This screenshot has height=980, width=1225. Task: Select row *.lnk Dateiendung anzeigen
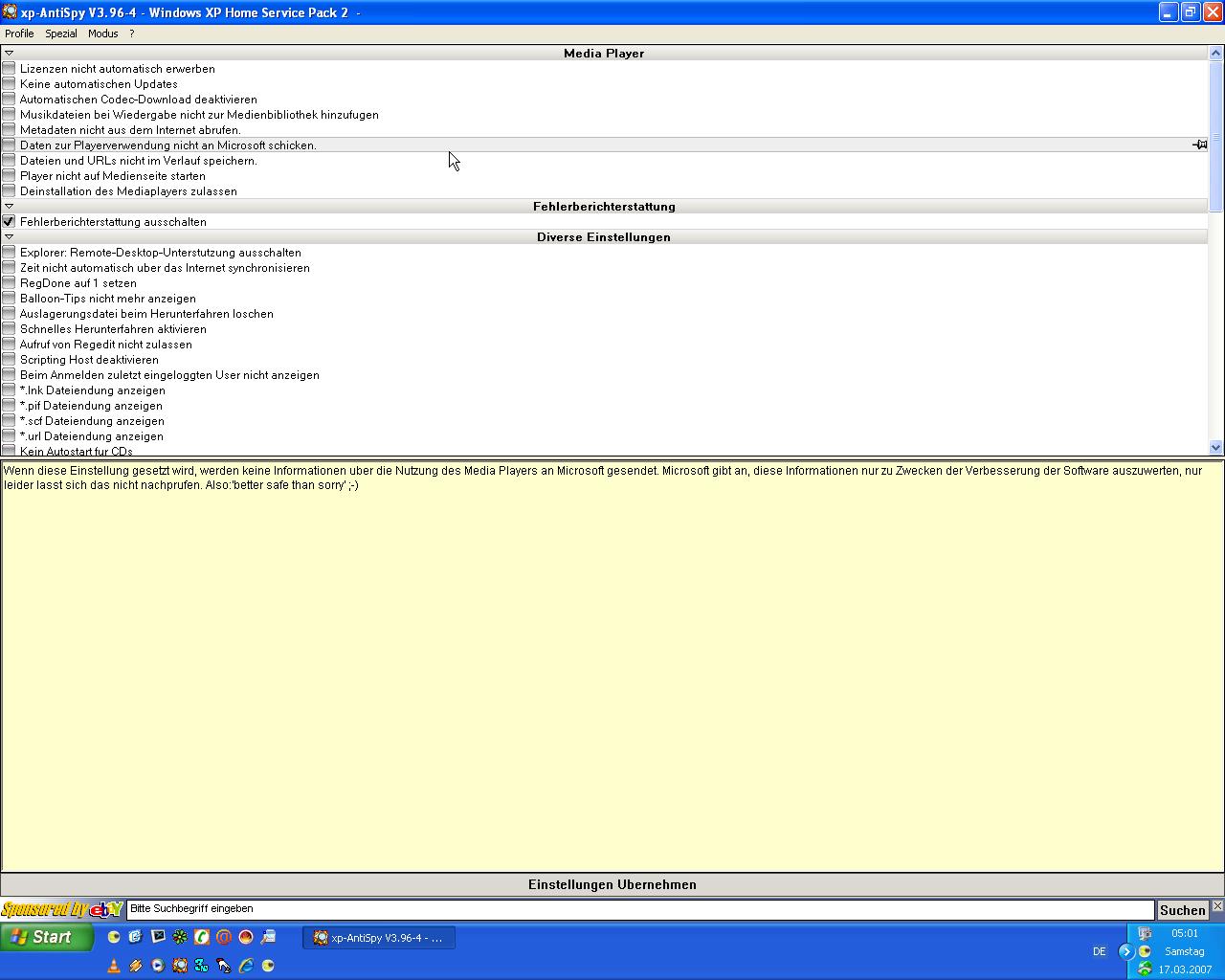point(604,390)
